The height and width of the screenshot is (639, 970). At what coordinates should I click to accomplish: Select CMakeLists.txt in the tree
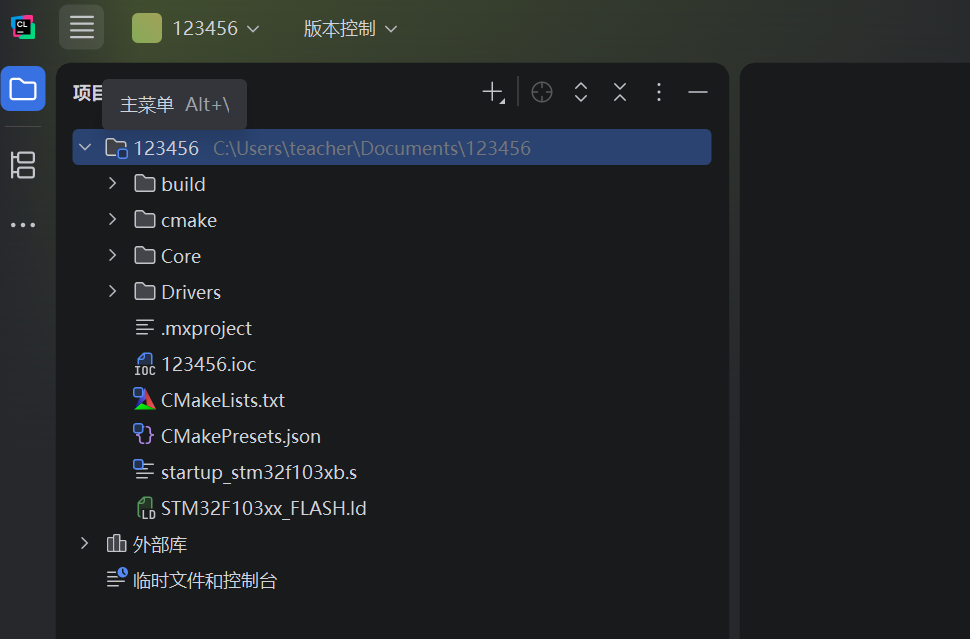[x=223, y=400]
